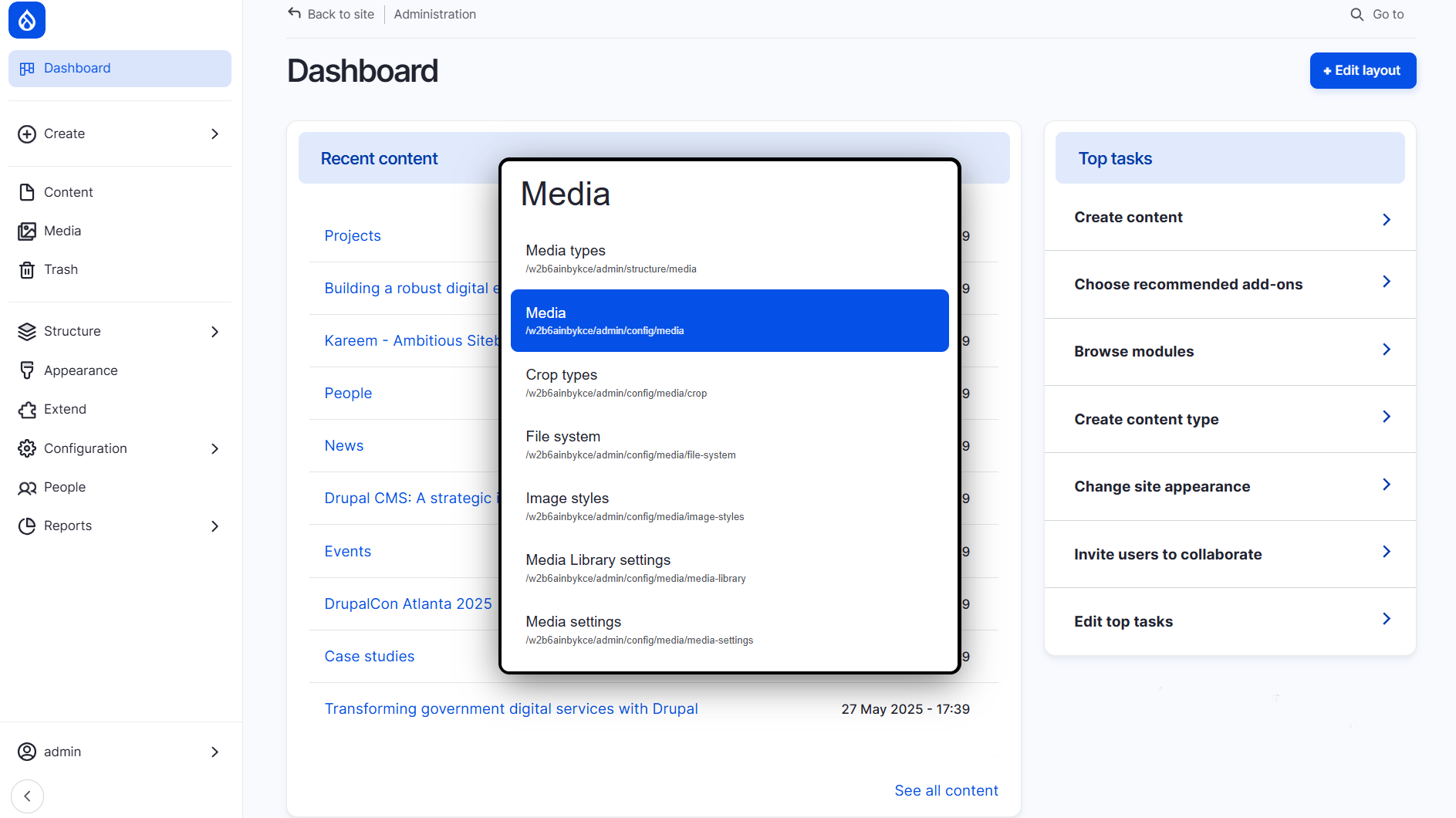Click the Structure layers icon
Viewport: 1456px width, 818px height.
pyautogui.click(x=27, y=332)
